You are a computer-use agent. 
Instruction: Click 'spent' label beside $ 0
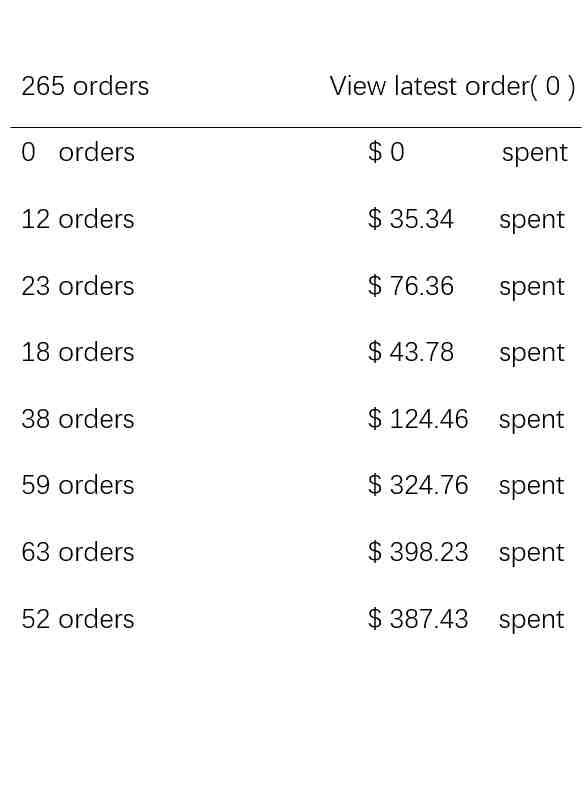click(x=535, y=154)
